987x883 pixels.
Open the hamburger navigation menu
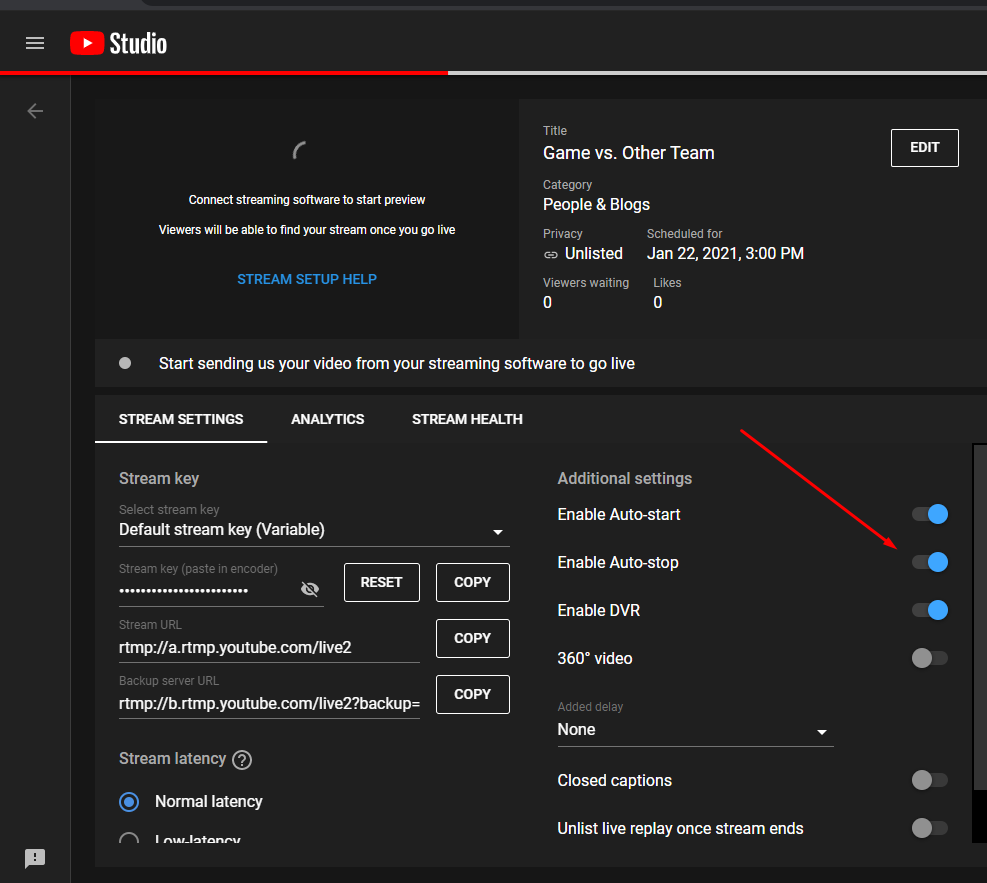tap(35, 43)
